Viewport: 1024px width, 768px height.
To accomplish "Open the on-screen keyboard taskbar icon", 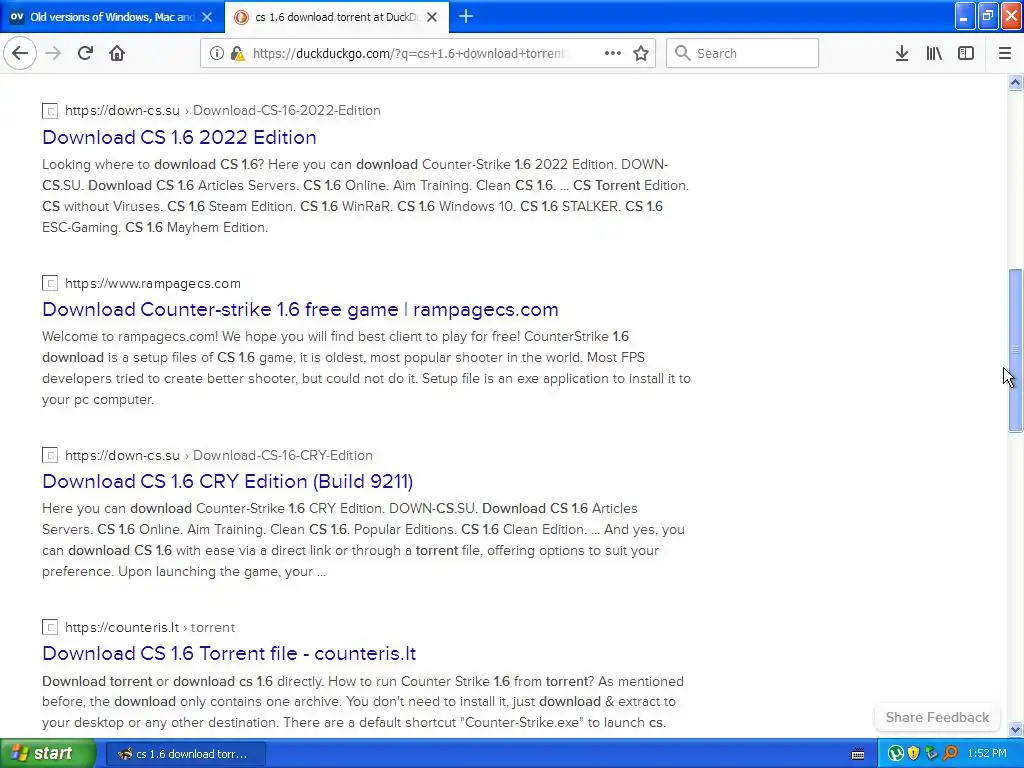I will 858,754.
